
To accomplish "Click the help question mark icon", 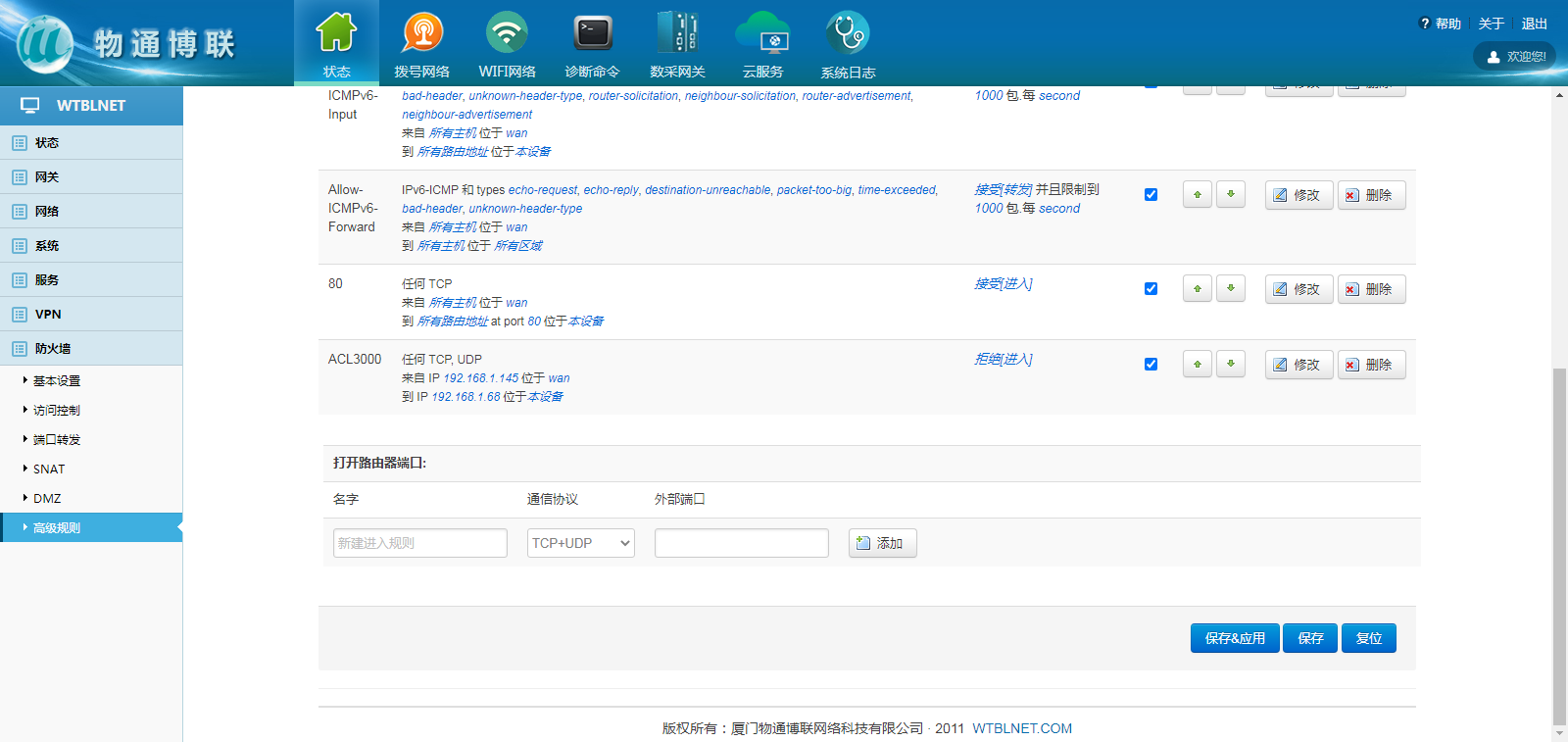I will coord(1425,24).
